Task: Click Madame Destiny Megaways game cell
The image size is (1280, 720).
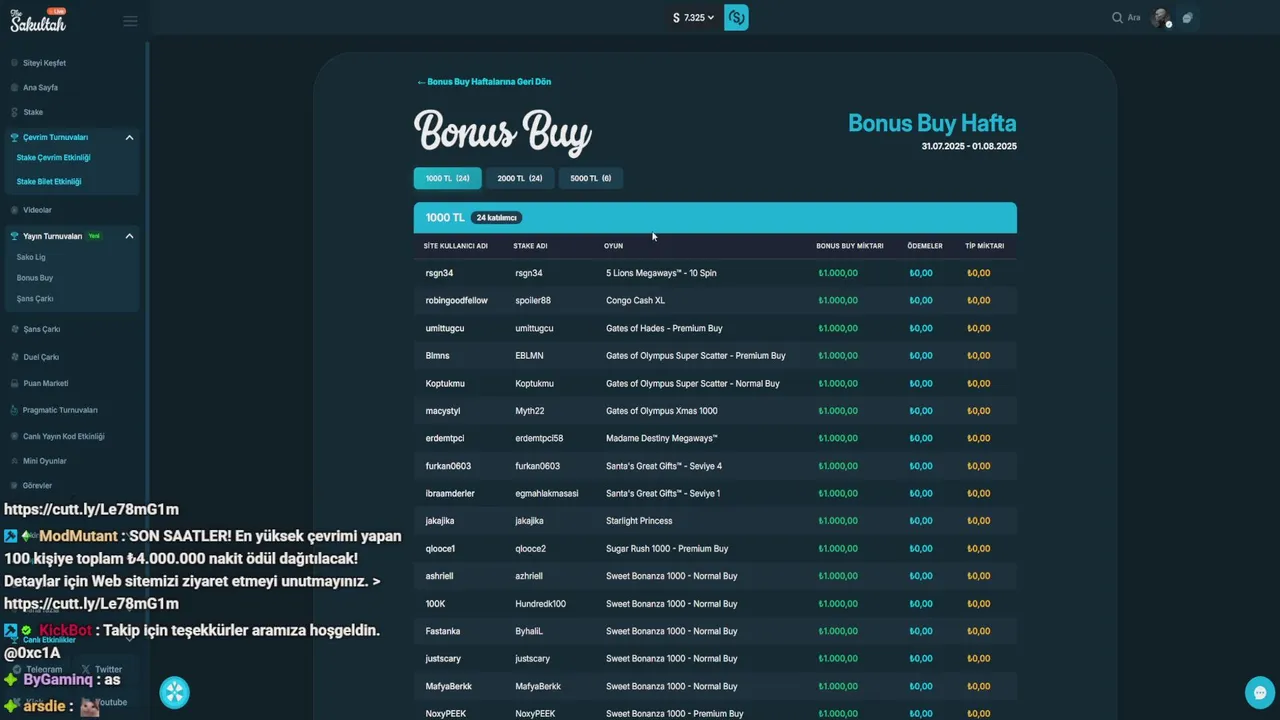Action: (x=662, y=438)
